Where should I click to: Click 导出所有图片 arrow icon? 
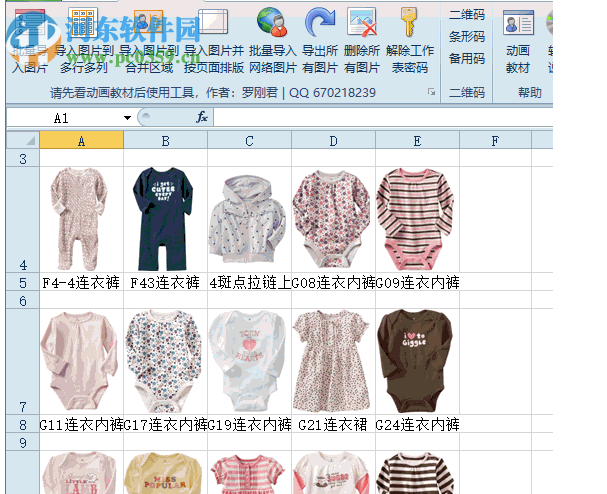coord(320,22)
